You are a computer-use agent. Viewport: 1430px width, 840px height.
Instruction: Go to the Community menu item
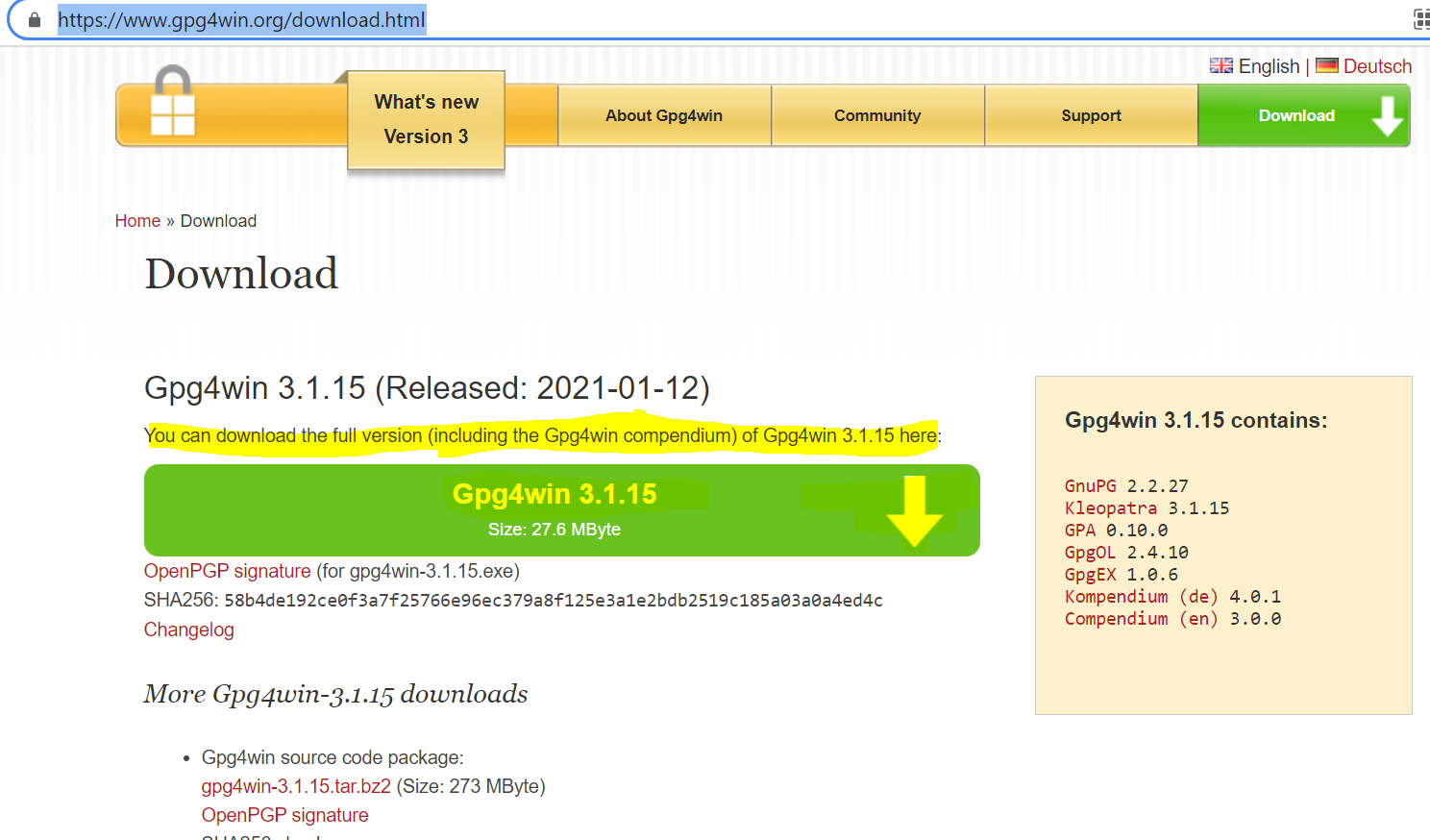877,115
